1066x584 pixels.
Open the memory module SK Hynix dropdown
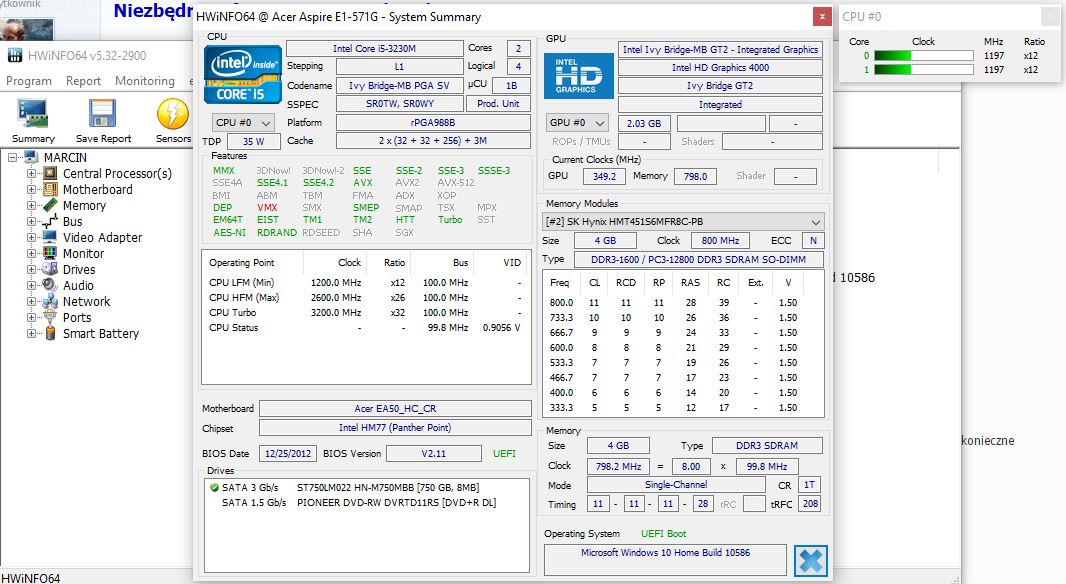684,222
